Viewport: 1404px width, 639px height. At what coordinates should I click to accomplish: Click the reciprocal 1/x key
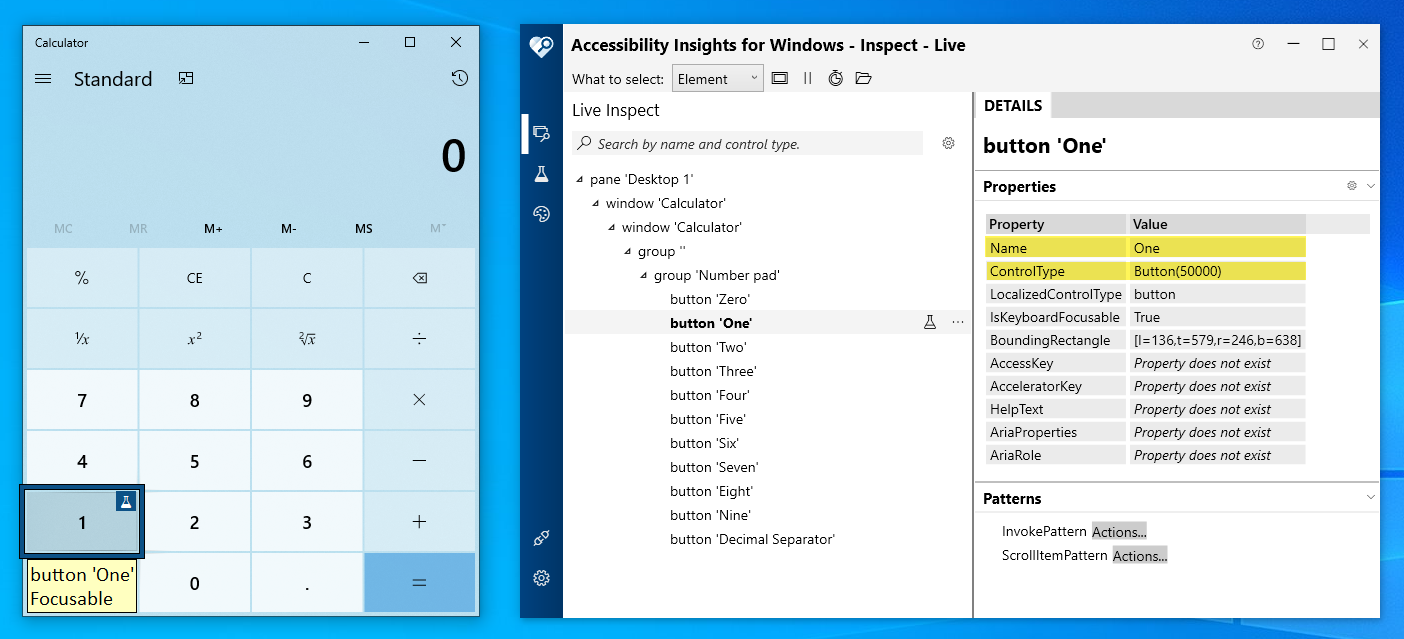(82, 339)
